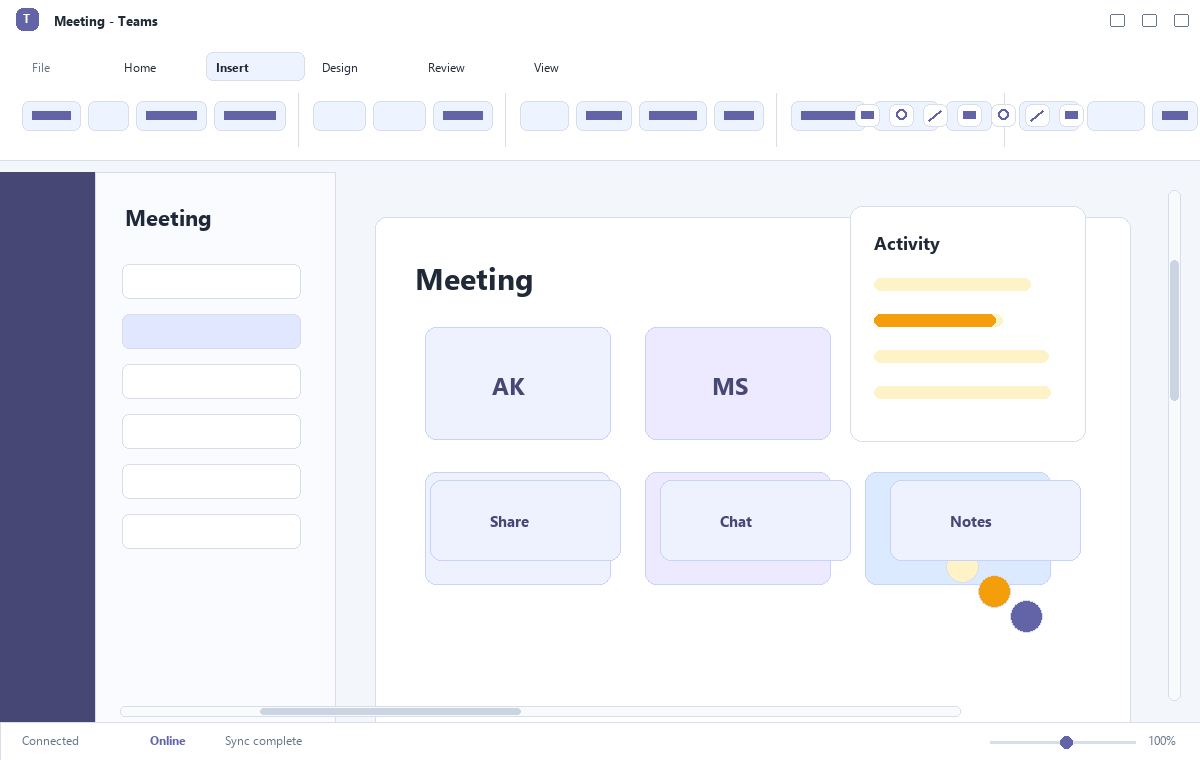
Task: Select the Insert ribbon tab
Action: coord(255,67)
